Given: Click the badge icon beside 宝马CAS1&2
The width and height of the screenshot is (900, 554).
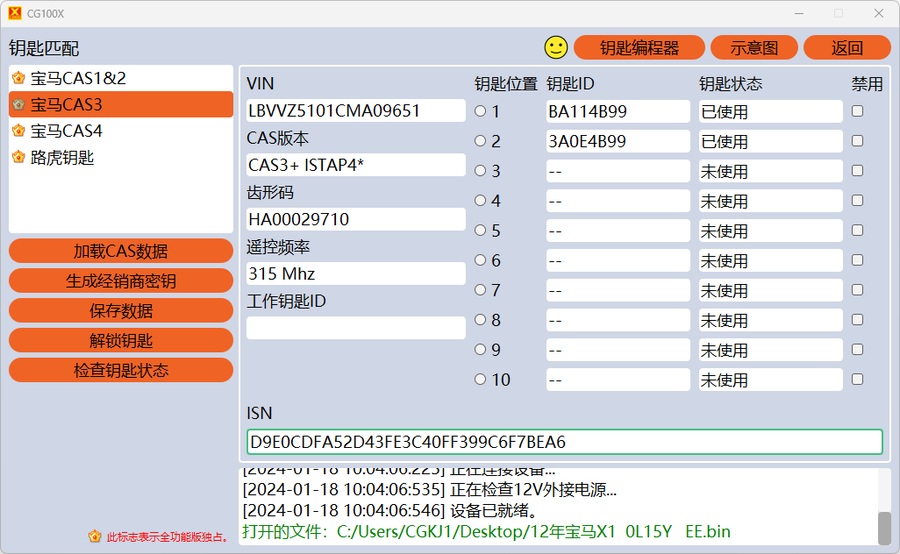Looking at the screenshot, I should point(18,78).
